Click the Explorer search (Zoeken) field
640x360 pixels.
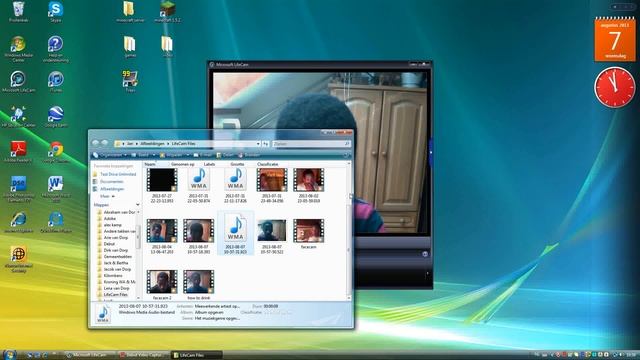pyautogui.click(x=311, y=144)
